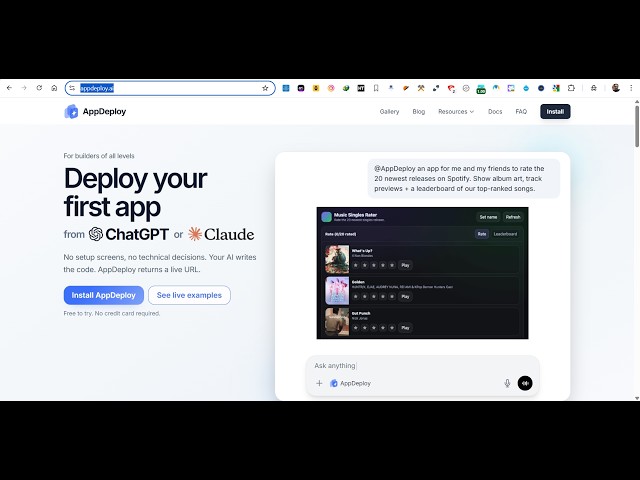Click 'For builders of all levels' text
This screenshot has height=480, width=640.
pyautogui.click(x=99, y=156)
